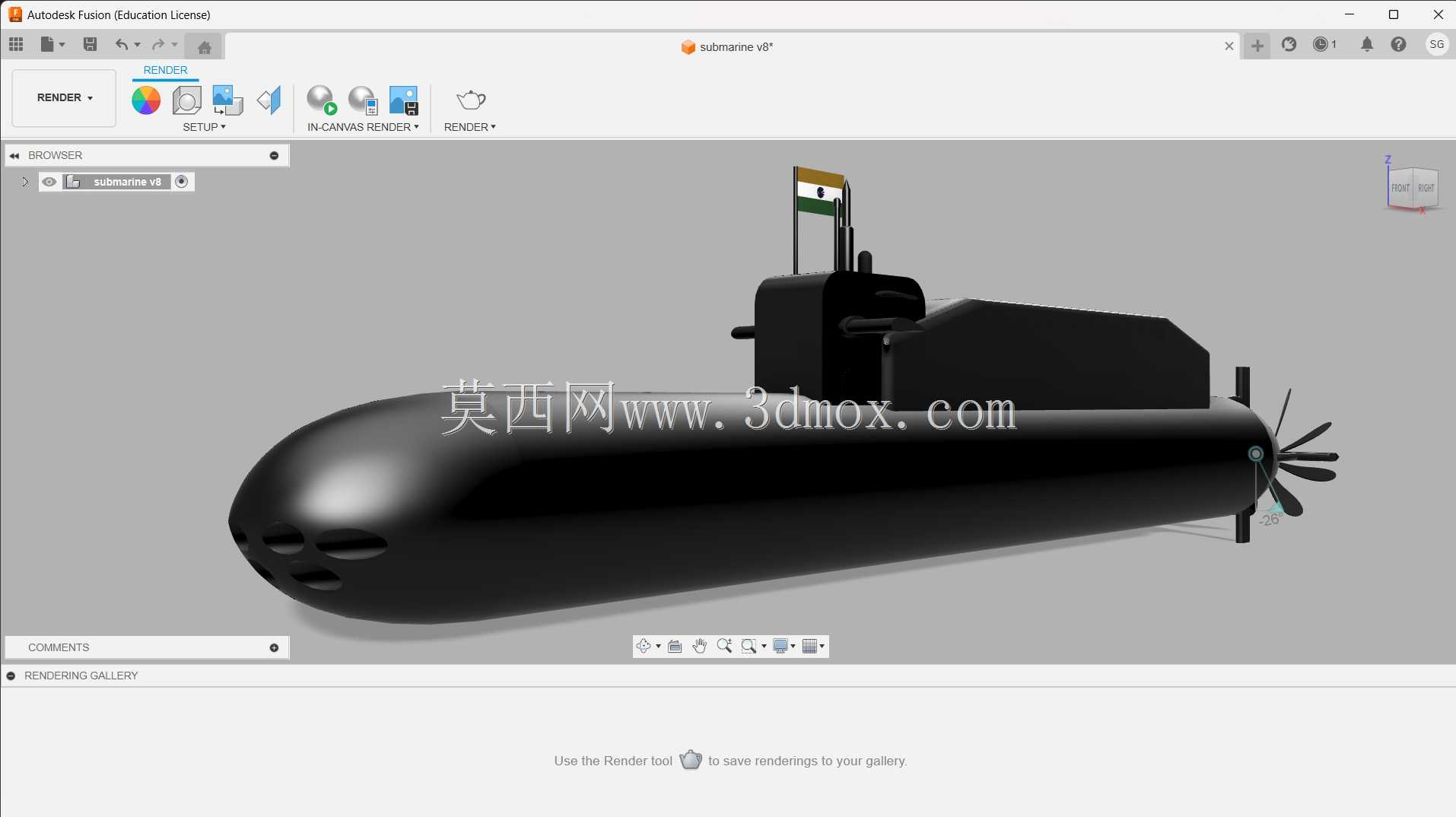Click the Look At tool
1456x817 pixels.
pos(675,646)
